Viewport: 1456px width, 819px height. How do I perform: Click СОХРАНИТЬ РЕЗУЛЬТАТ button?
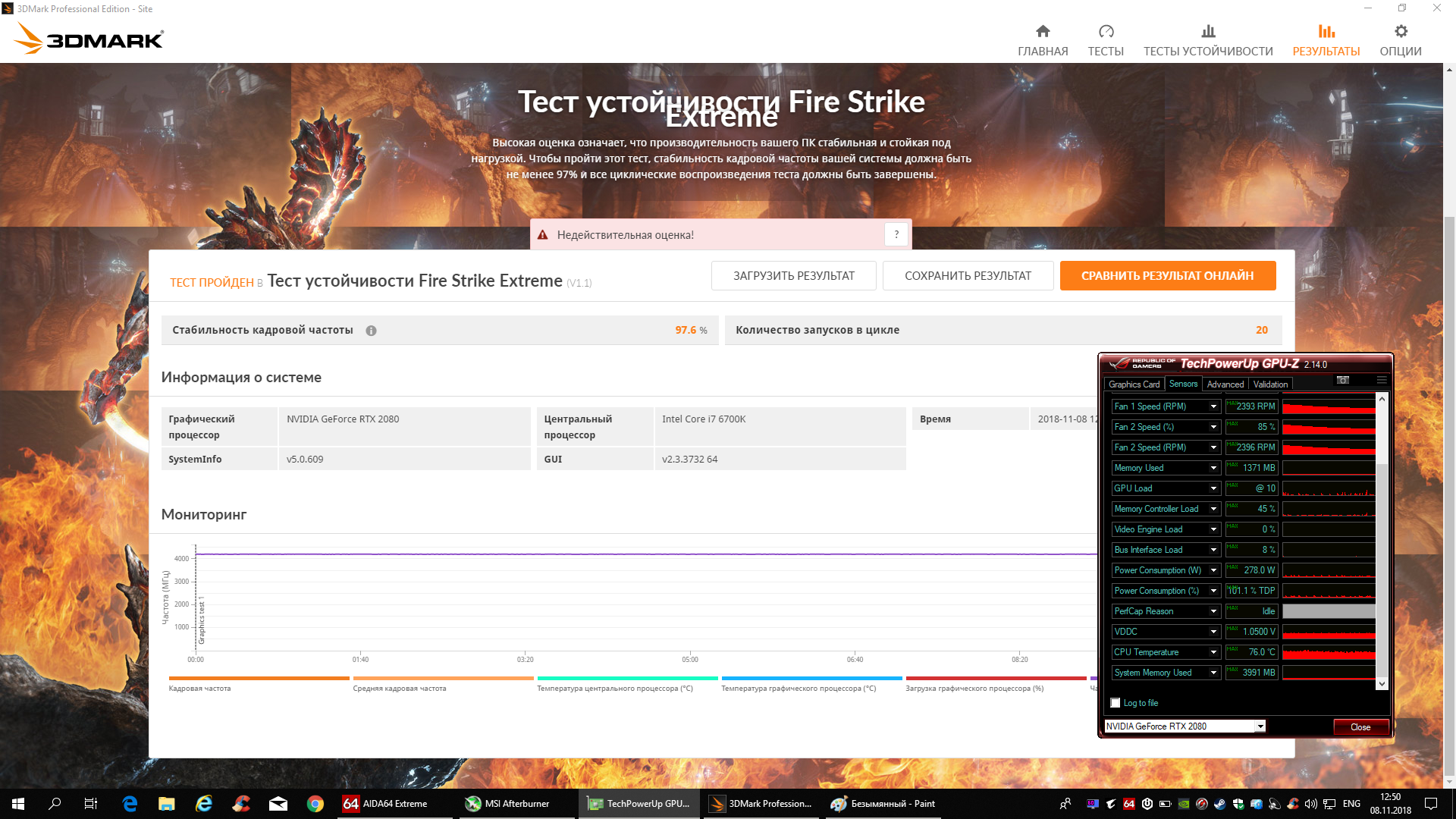pyautogui.click(x=968, y=276)
